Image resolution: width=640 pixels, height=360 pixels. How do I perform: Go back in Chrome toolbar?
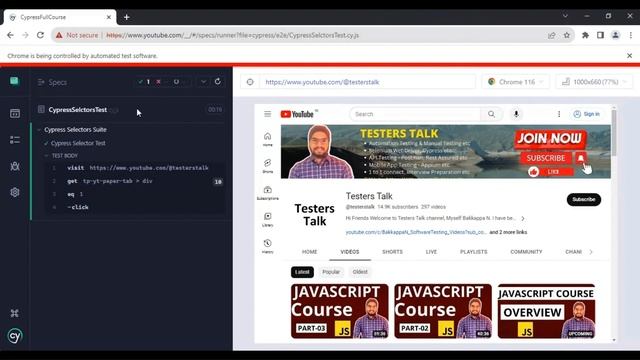click(10, 35)
